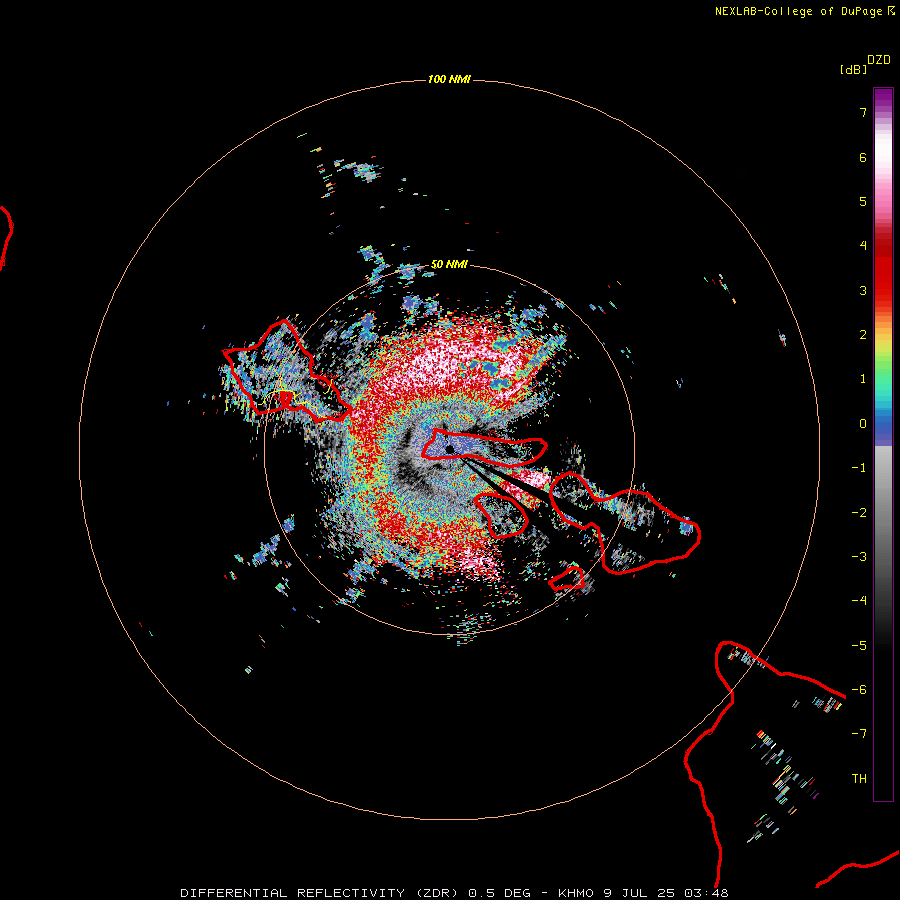
Task: Click the black radar site dot at center
Action: (x=449, y=449)
